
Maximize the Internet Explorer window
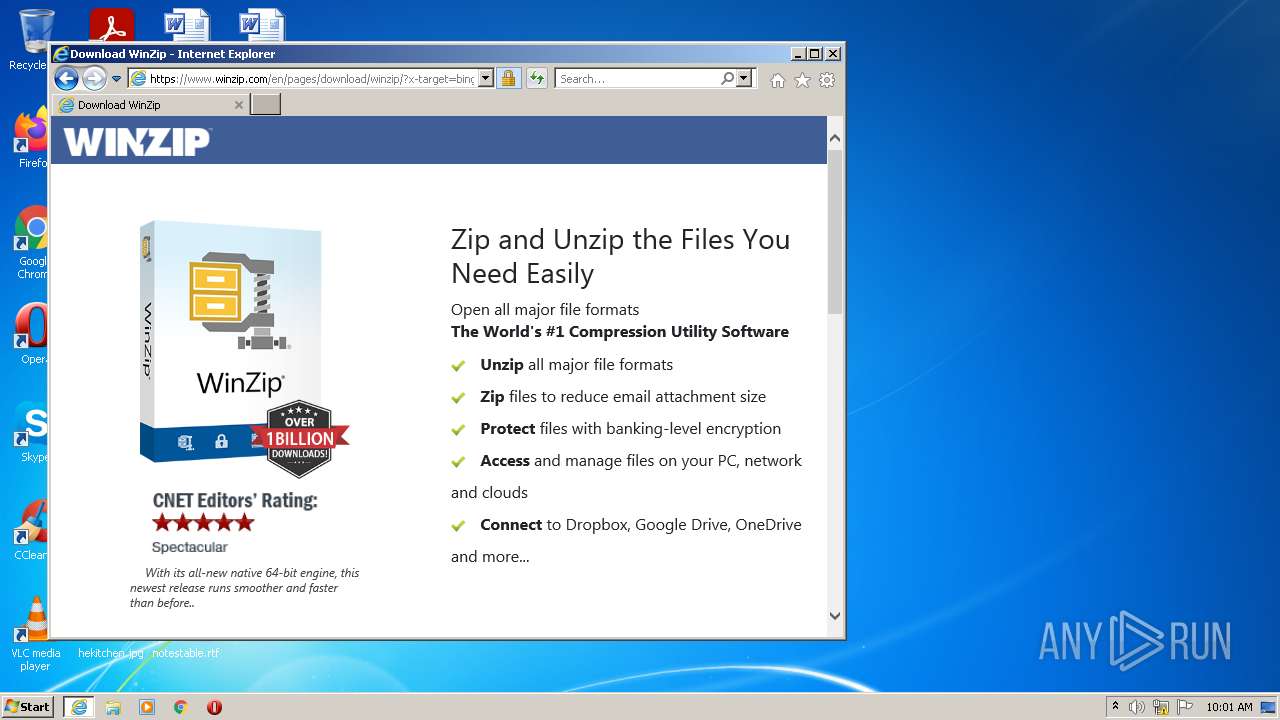coord(814,54)
